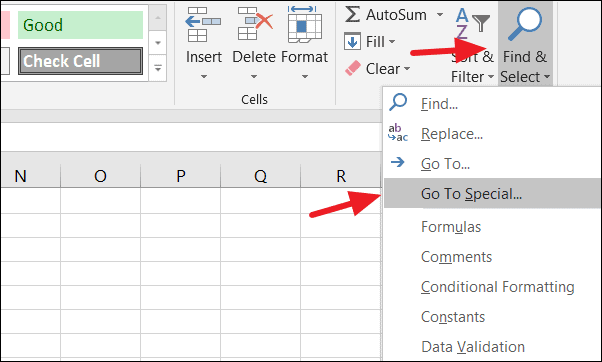This screenshot has height=362, width=602.
Task: Select column Q header
Action: point(261,176)
